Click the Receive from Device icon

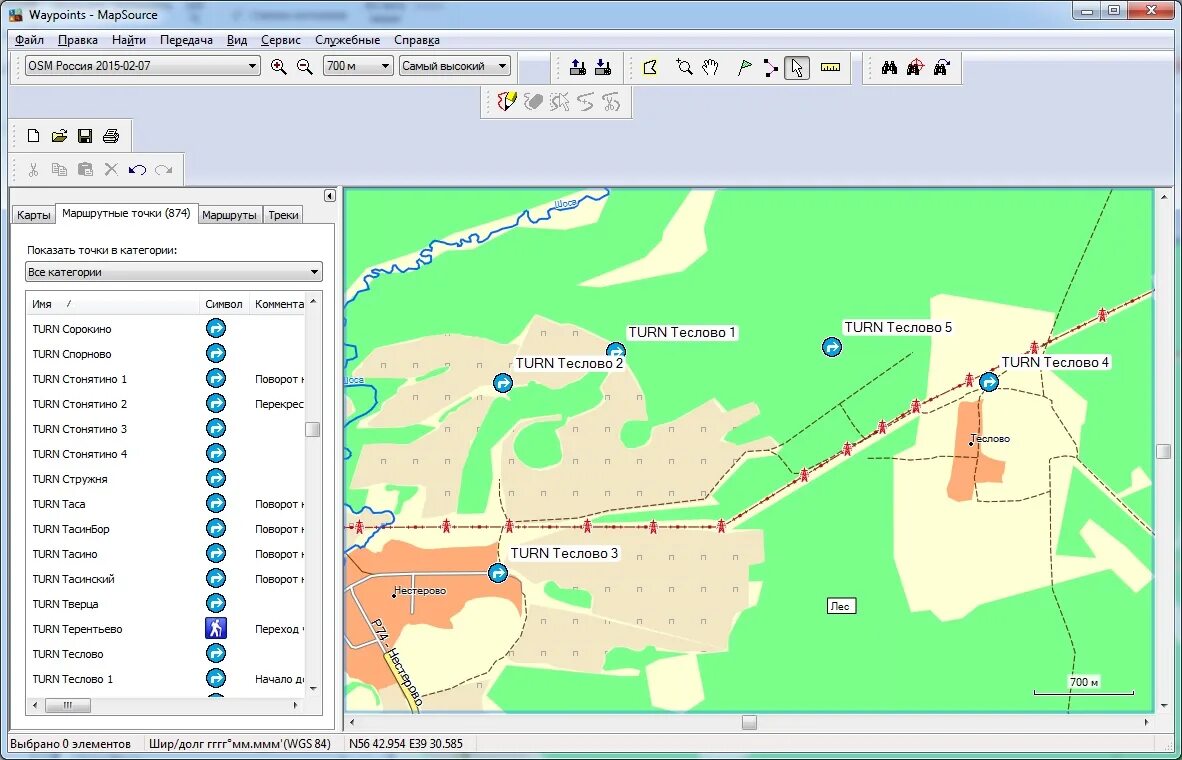pyautogui.click(x=604, y=67)
